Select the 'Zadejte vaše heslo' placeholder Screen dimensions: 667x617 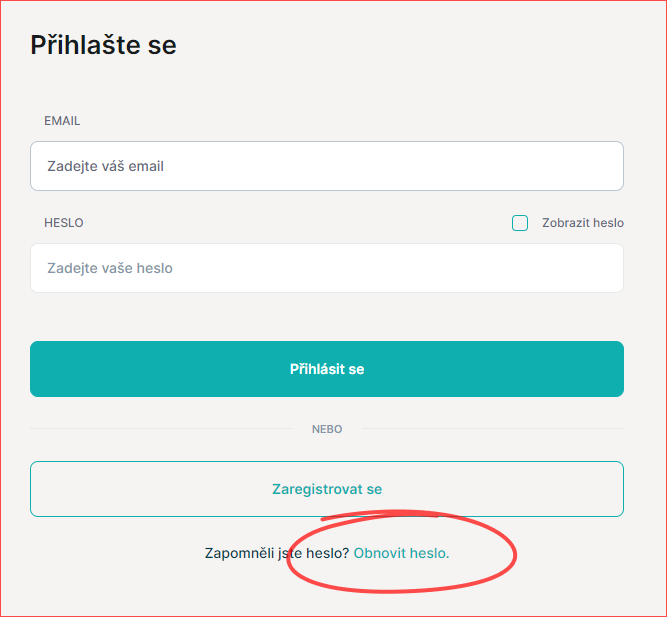coord(110,268)
